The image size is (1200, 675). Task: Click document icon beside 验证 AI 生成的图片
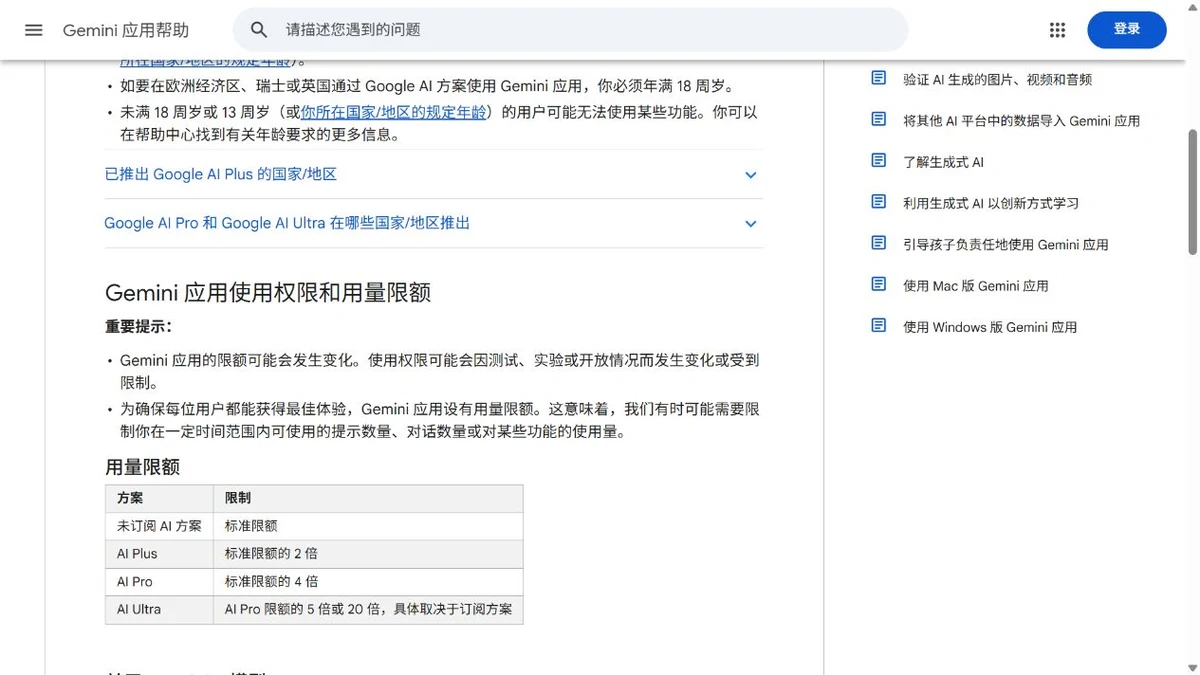(x=878, y=78)
